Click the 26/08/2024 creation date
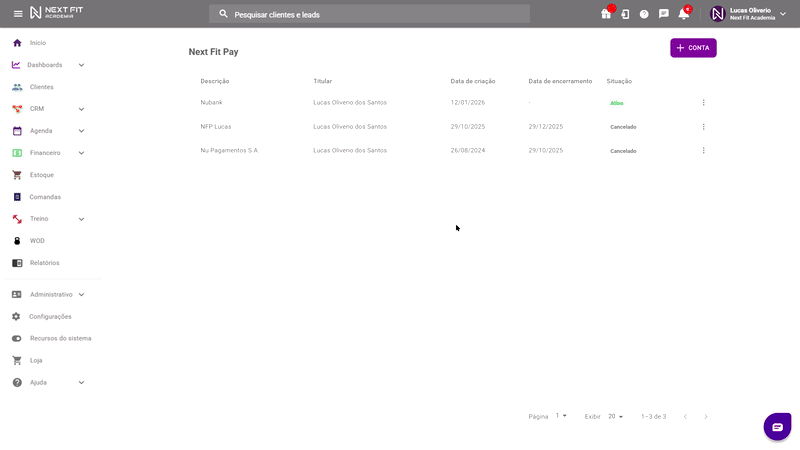This screenshot has width=800, height=450. tap(467, 151)
